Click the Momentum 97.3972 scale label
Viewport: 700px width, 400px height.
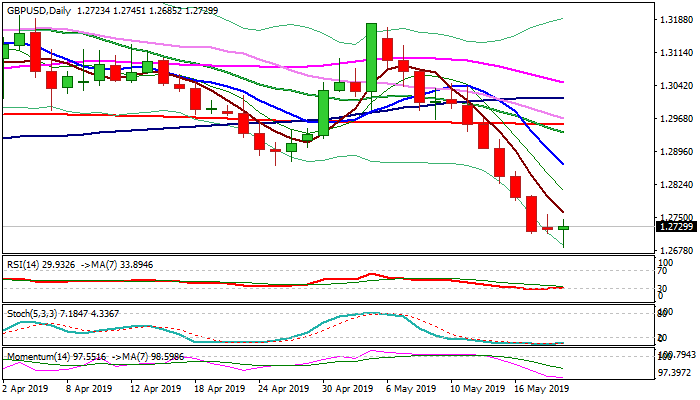point(675,372)
